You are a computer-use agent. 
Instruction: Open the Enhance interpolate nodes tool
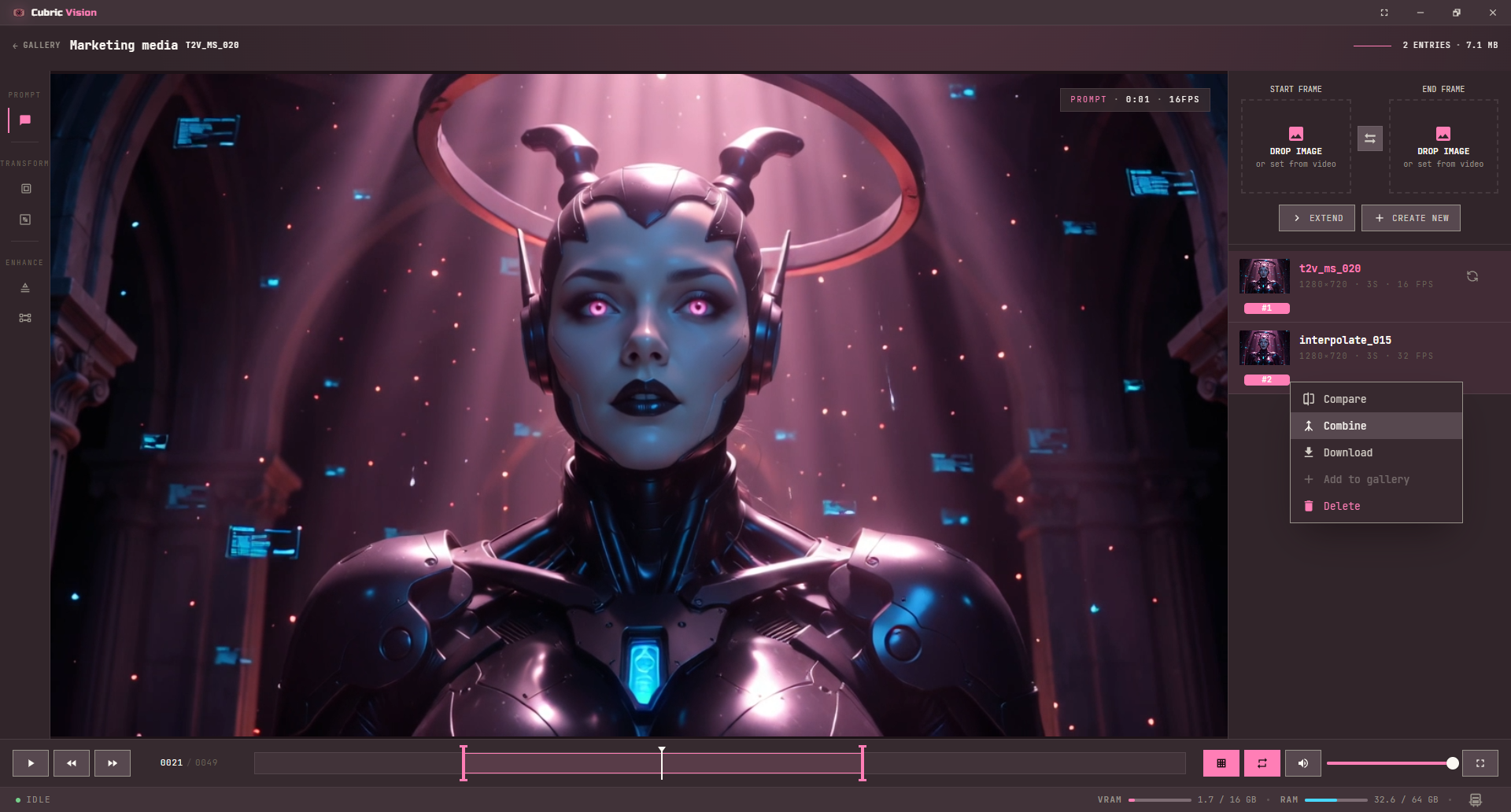pos(25,318)
